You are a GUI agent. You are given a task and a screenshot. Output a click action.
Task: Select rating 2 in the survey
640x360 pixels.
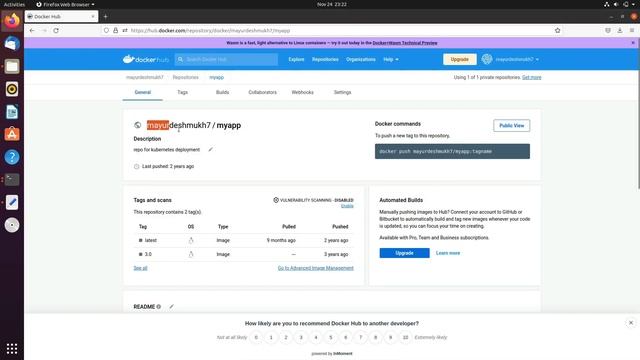click(286, 338)
